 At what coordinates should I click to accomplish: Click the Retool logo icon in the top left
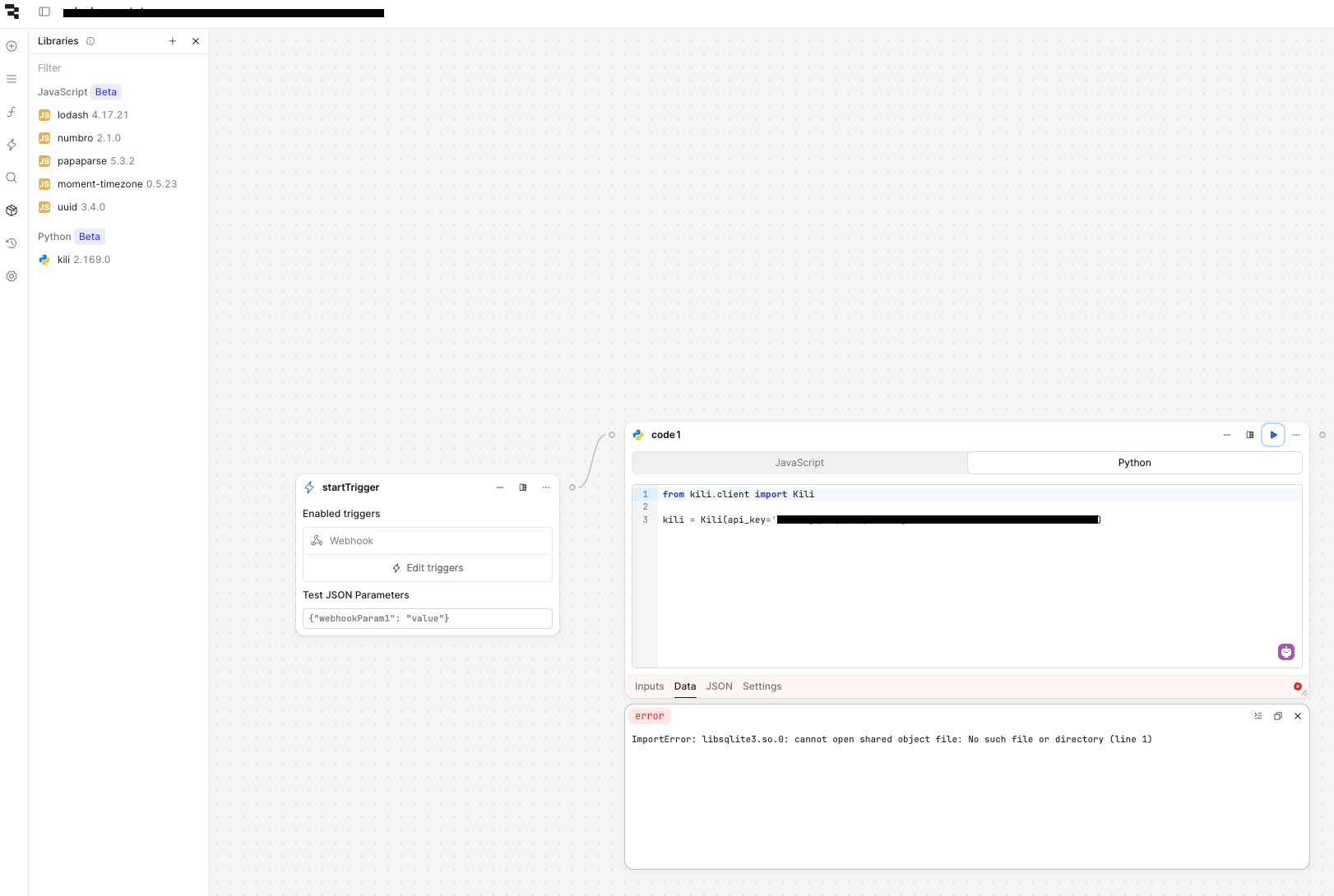tap(12, 12)
